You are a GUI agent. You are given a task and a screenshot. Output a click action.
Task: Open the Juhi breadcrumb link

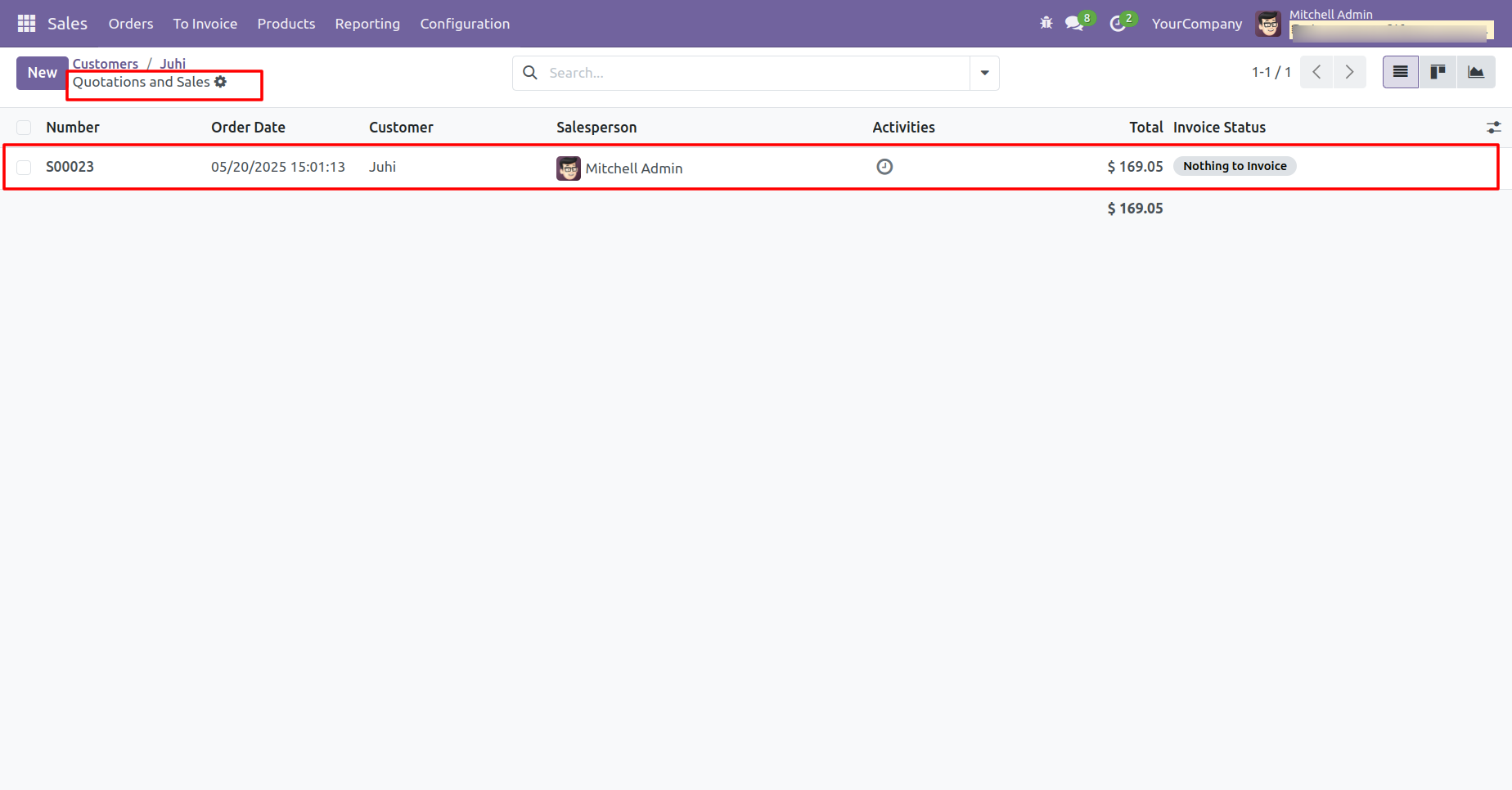click(x=173, y=63)
